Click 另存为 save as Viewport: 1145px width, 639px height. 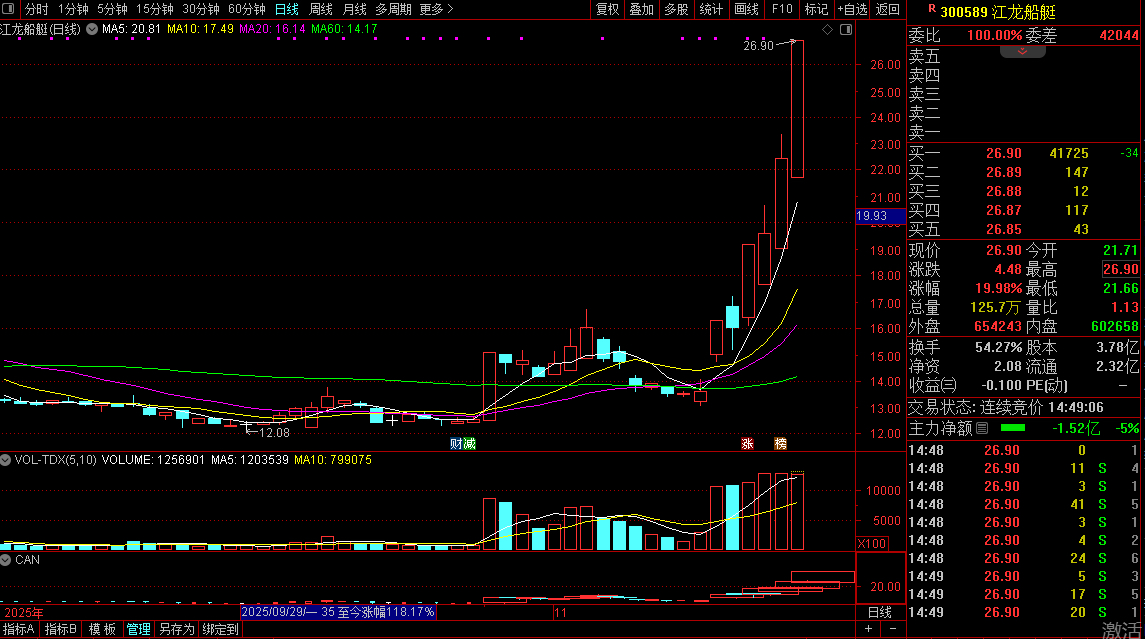tap(177, 630)
